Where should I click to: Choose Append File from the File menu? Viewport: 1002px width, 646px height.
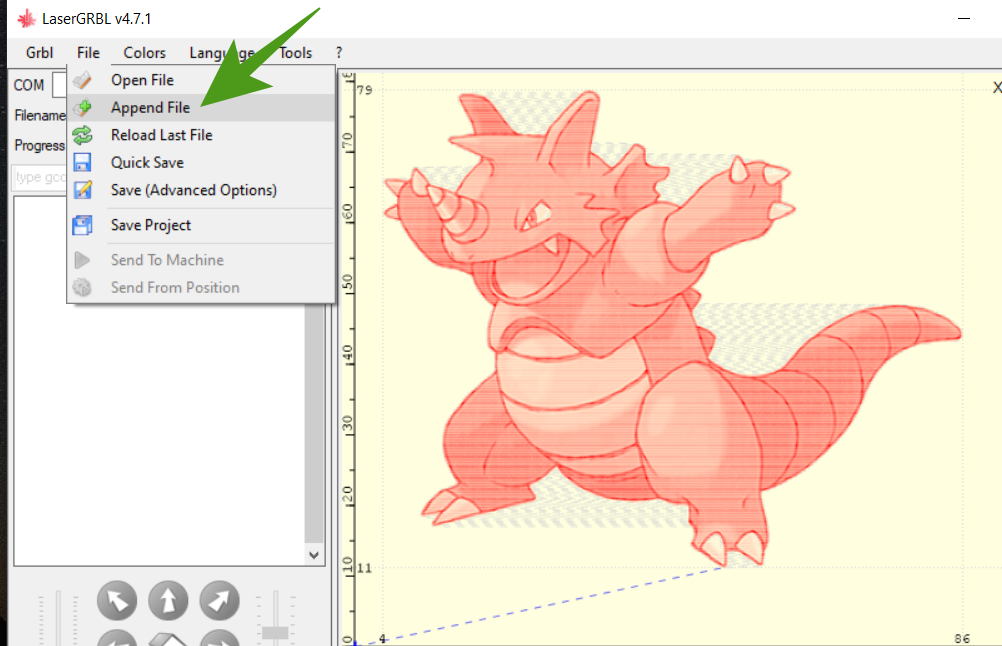coord(201,107)
